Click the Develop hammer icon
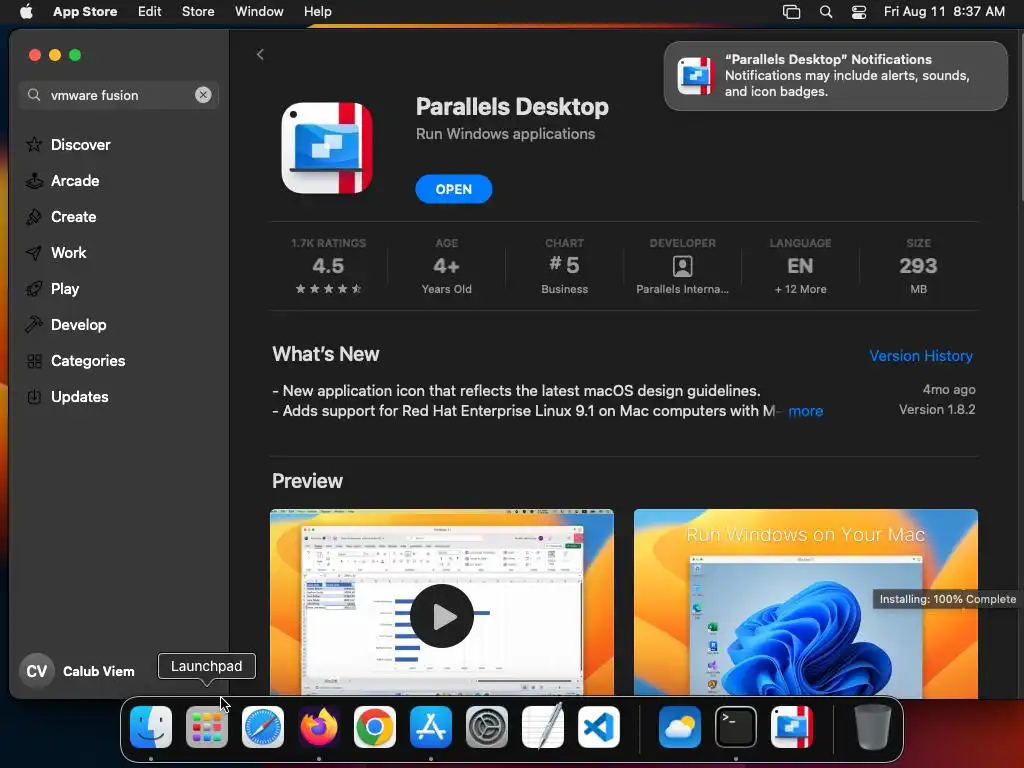1024x768 pixels. pos(34,324)
